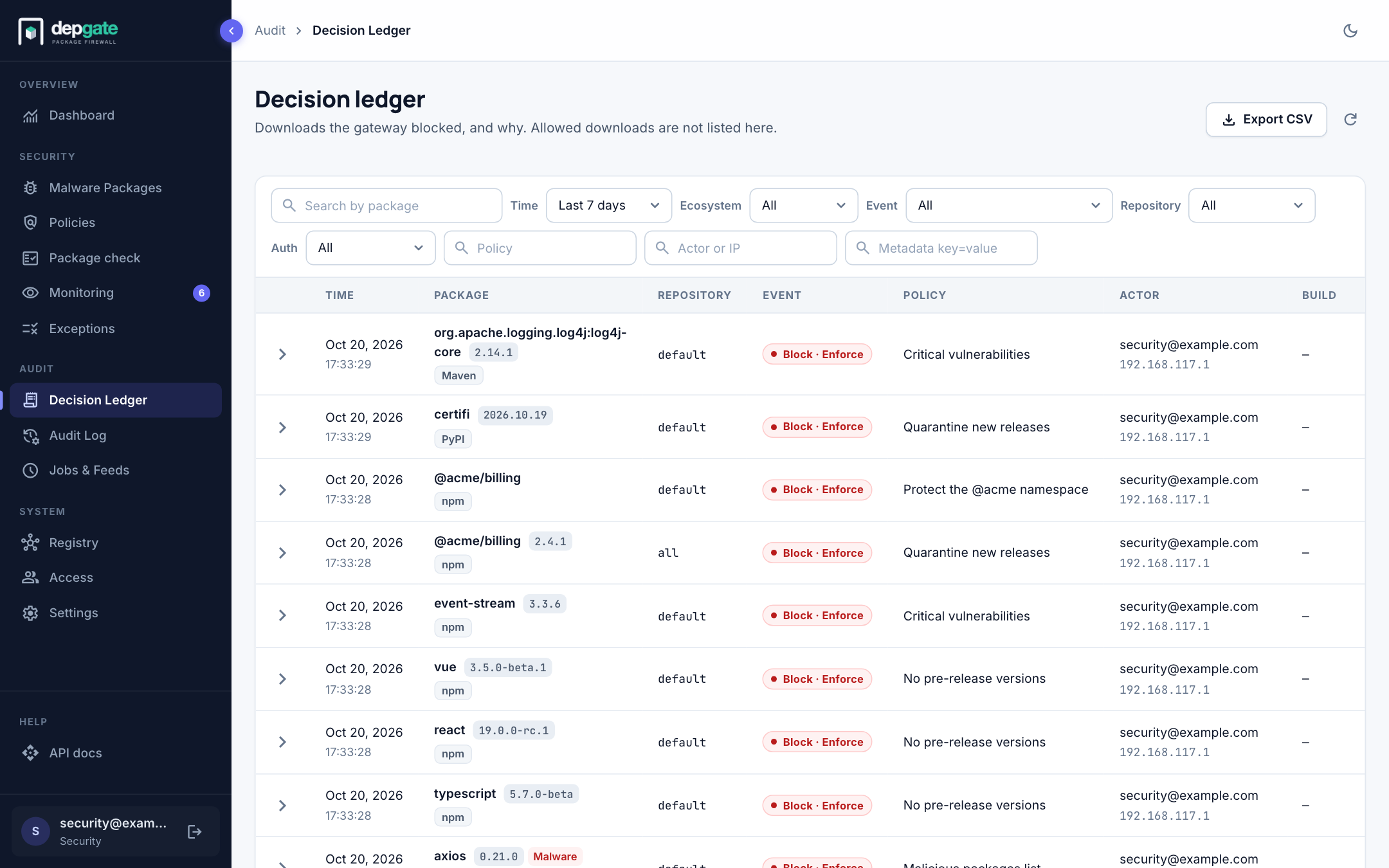
Task: Log out using the sign-out icon
Action: point(194,832)
